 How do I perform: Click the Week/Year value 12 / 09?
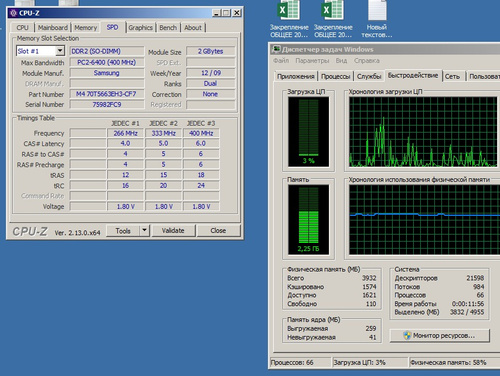click(x=210, y=73)
